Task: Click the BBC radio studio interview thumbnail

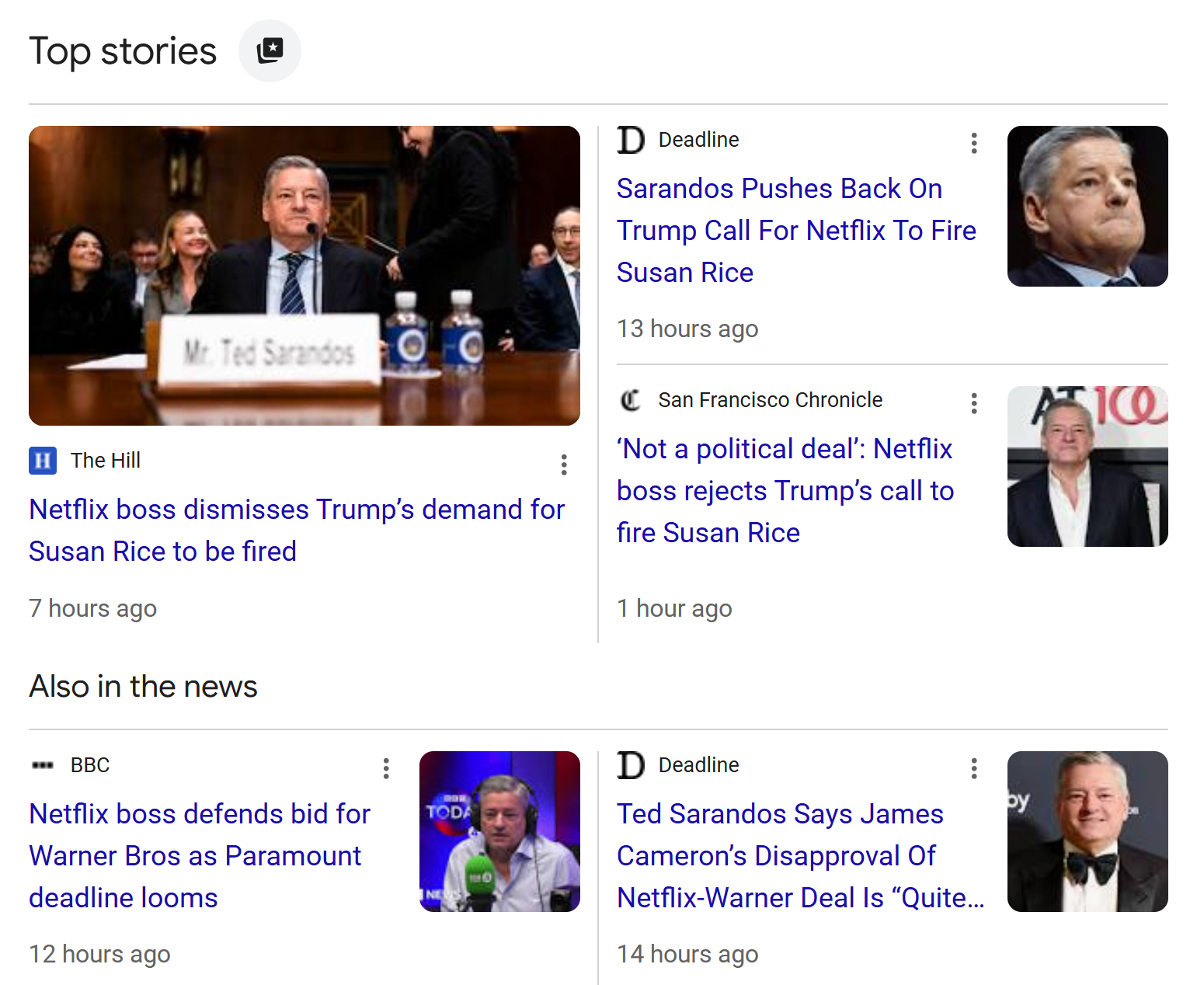Action: [x=499, y=831]
